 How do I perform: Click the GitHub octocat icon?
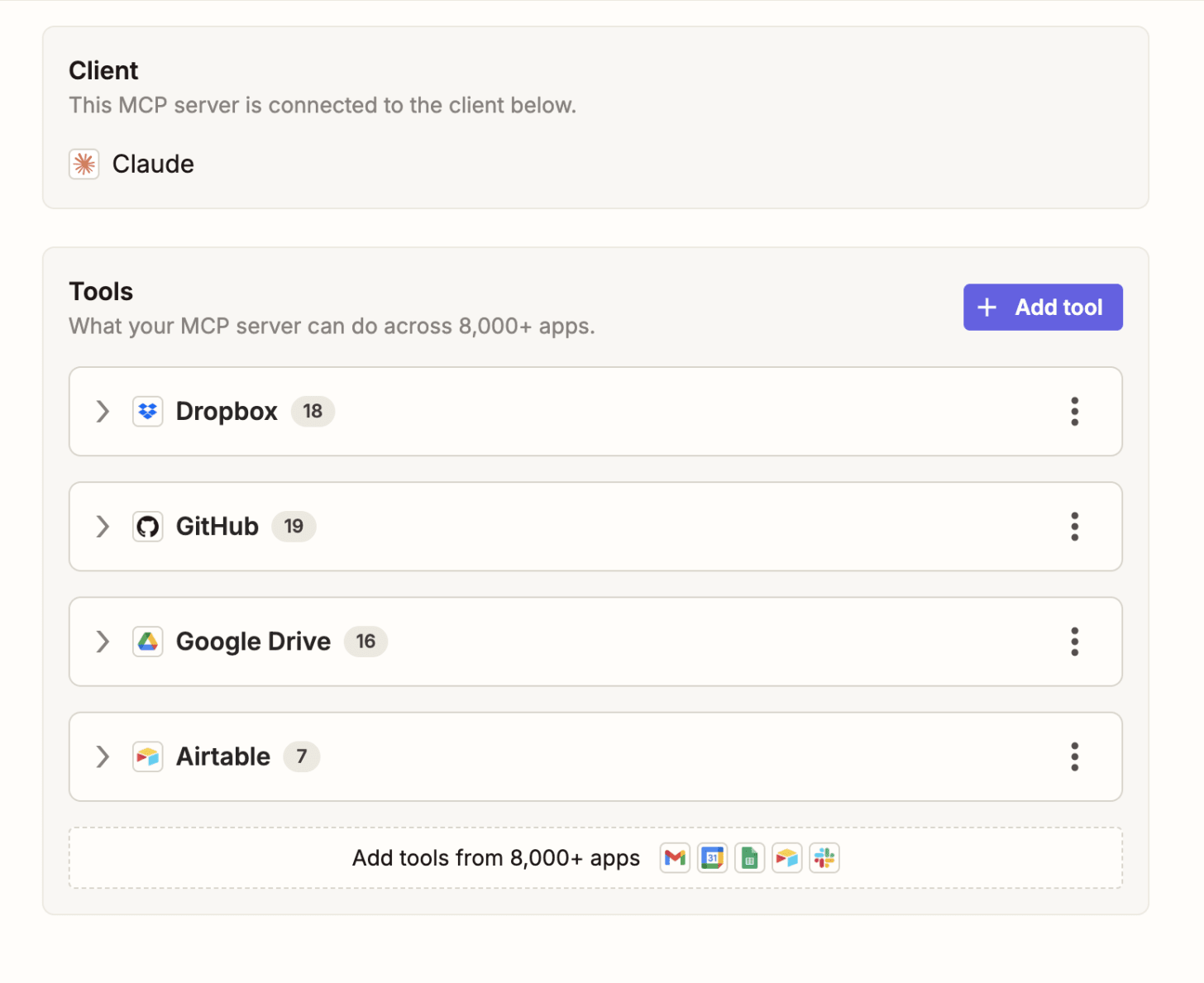(x=148, y=526)
